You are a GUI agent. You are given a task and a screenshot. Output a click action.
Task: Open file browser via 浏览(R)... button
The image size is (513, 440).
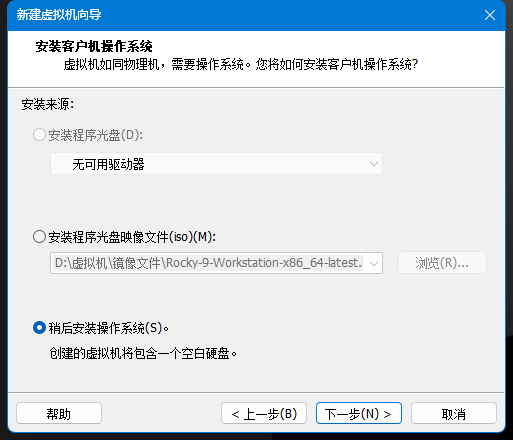pos(442,263)
